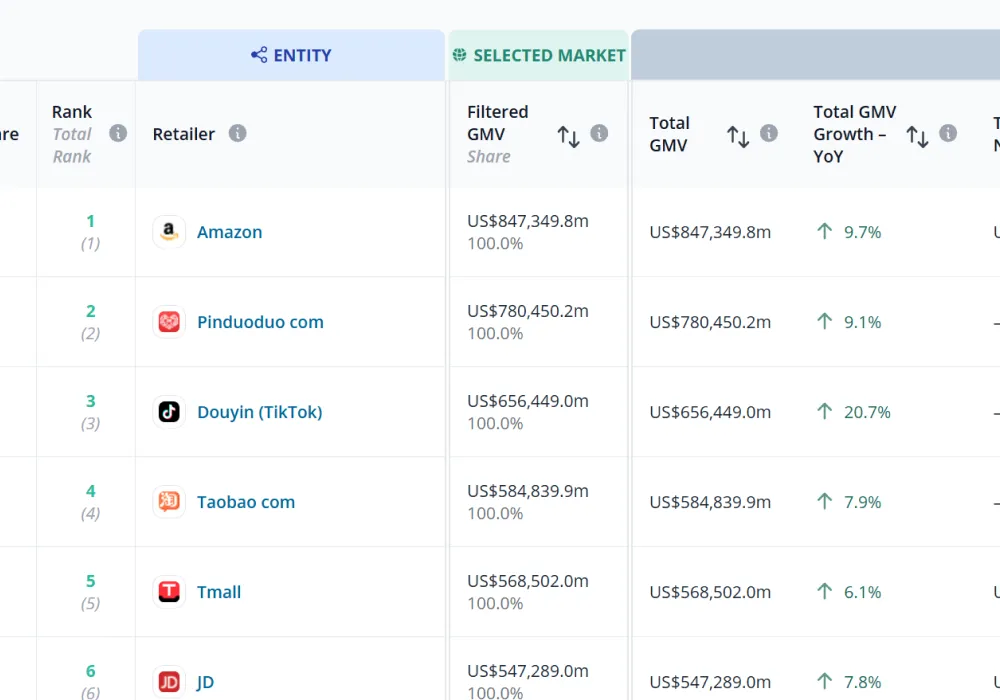Click the Filtered GMV info icon

(x=599, y=133)
